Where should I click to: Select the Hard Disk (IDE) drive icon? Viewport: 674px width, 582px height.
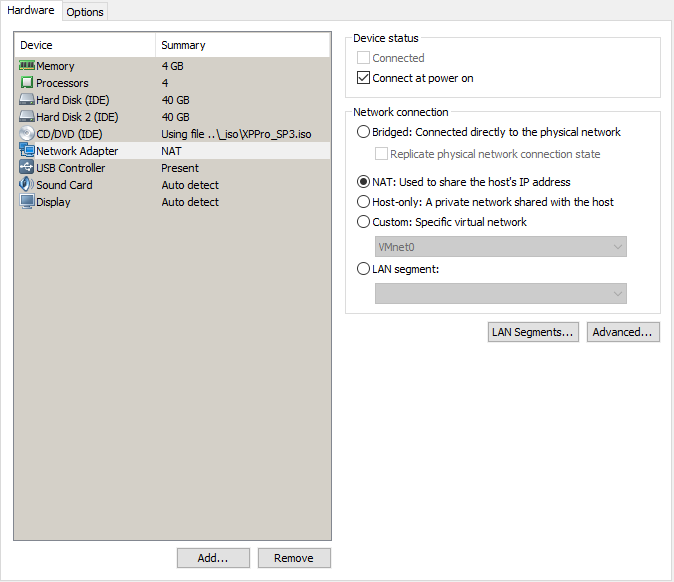pos(27,99)
